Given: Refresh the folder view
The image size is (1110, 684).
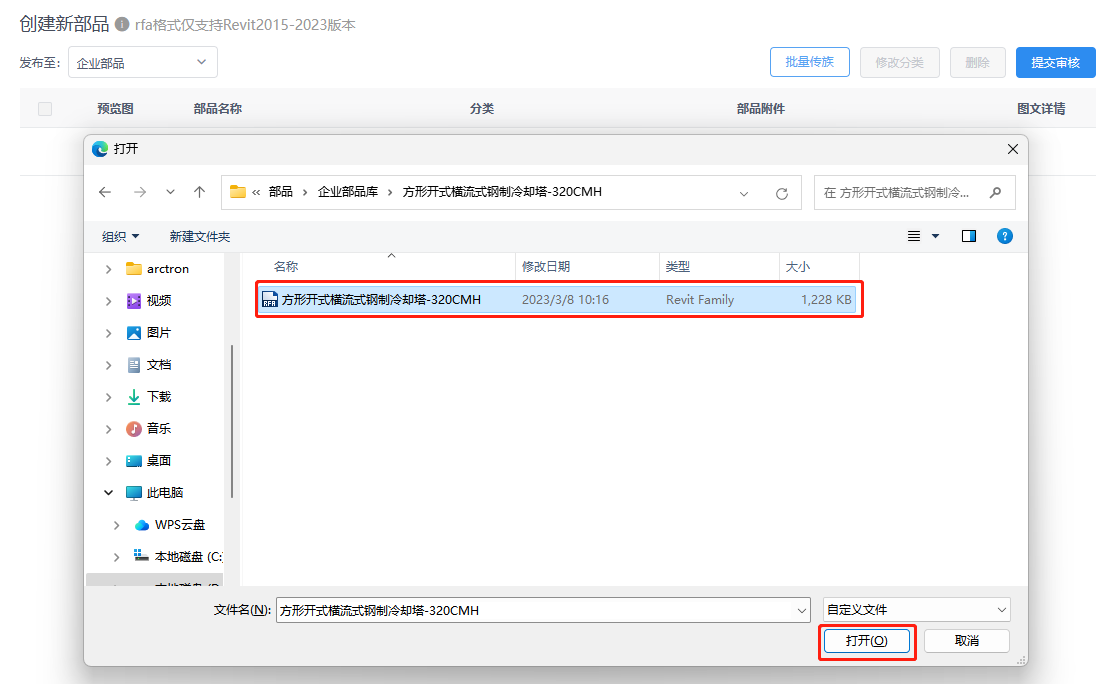Looking at the screenshot, I should click(x=782, y=193).
